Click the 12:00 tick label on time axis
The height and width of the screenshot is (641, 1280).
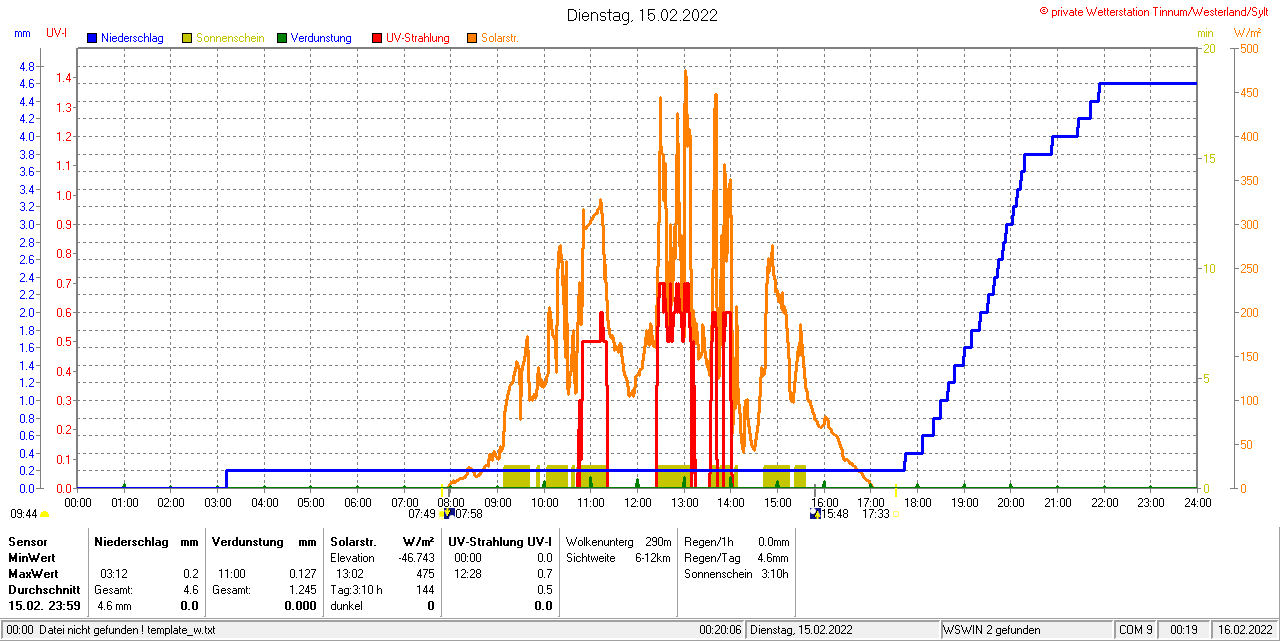point(638,502)
